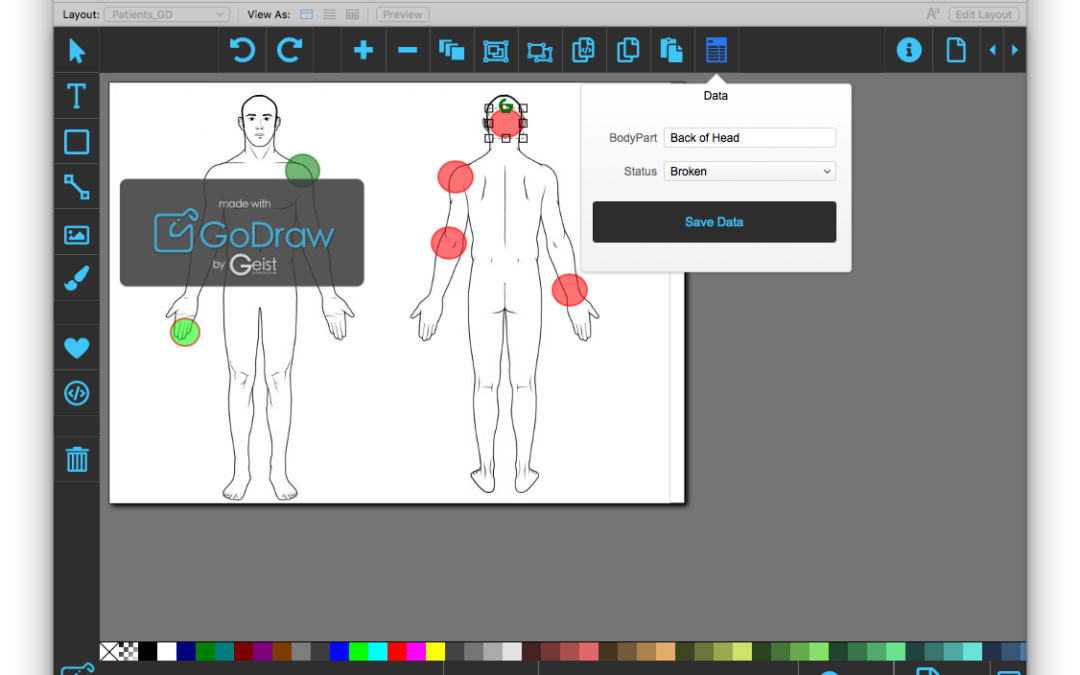
Task: Click the copy with code icon
Action: point(583,50)
